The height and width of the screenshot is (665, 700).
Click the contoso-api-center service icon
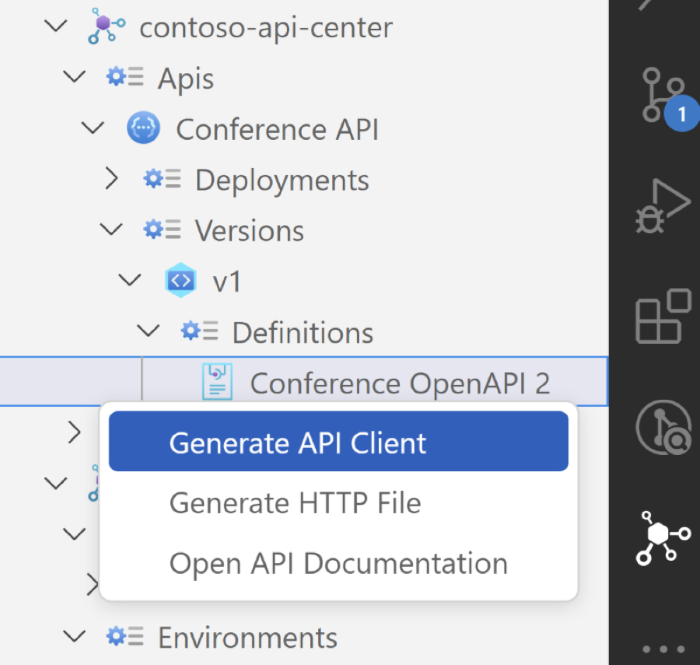(x=106, y=26)
